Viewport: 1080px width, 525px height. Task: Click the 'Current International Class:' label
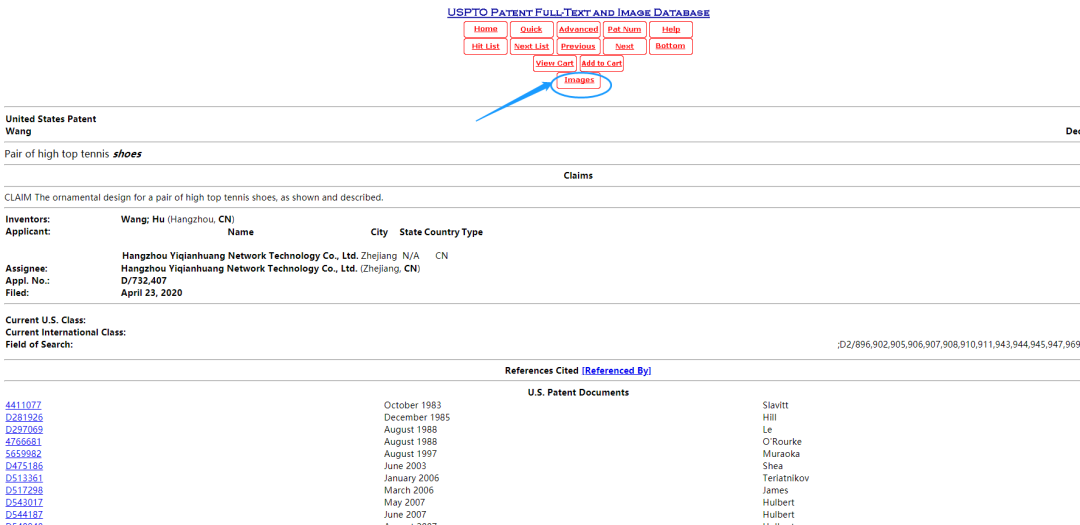coord(65,333)
